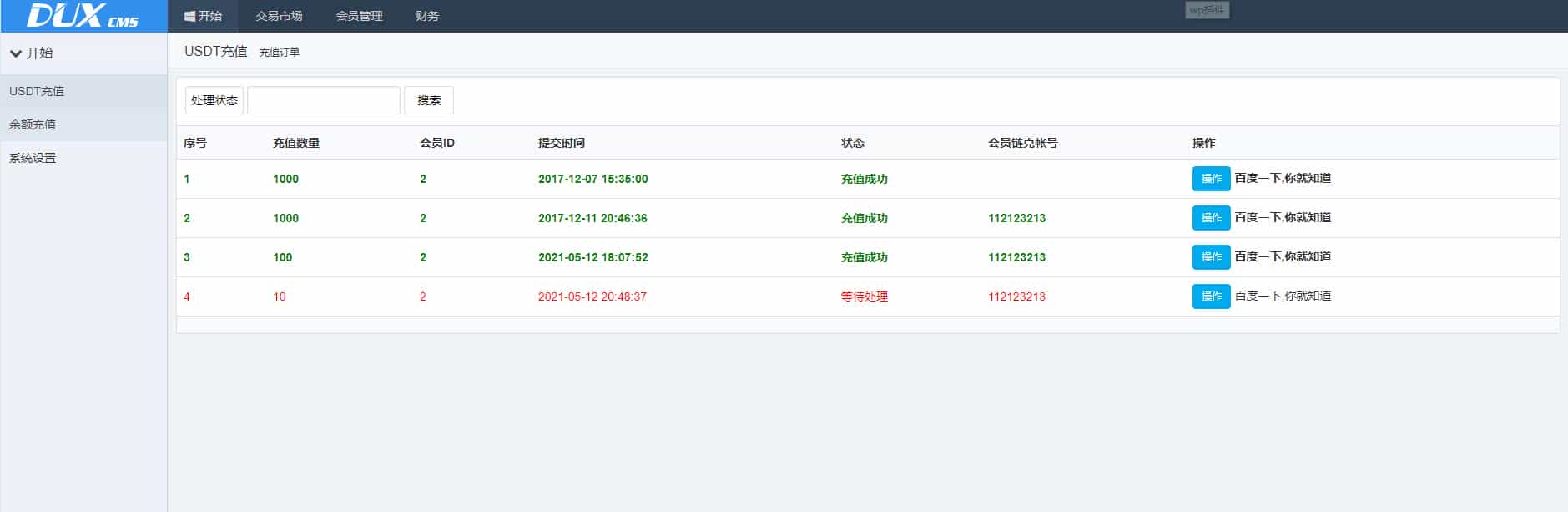Focus the 处理状态 search input field
Screen dimensions: 1568x512
coord(324,100)
